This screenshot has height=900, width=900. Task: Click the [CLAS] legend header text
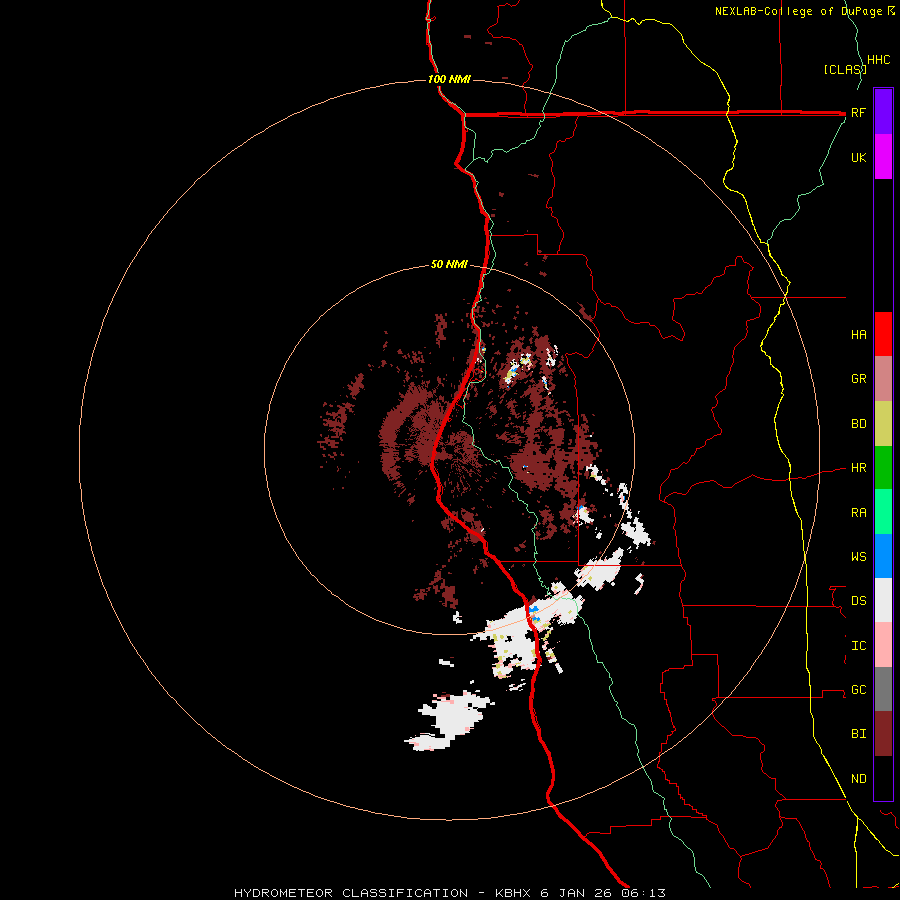[844, 69]
